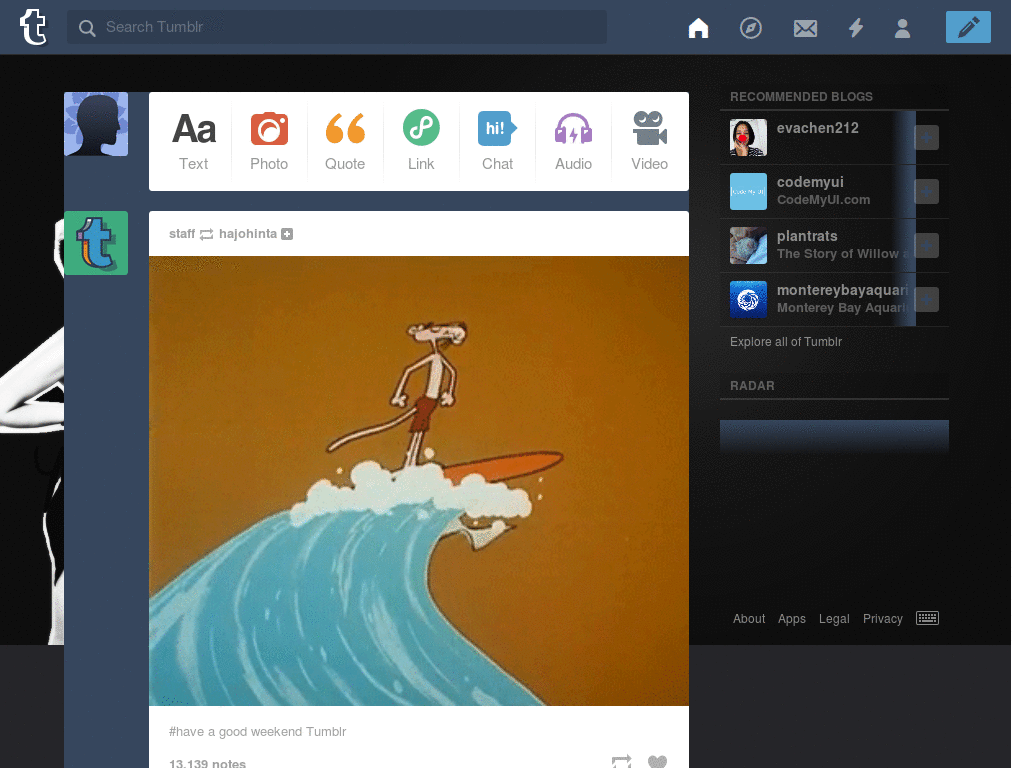Open the plantrats blog avatar thumbnail
The image size is (1024, 768).
click(748, 246)
